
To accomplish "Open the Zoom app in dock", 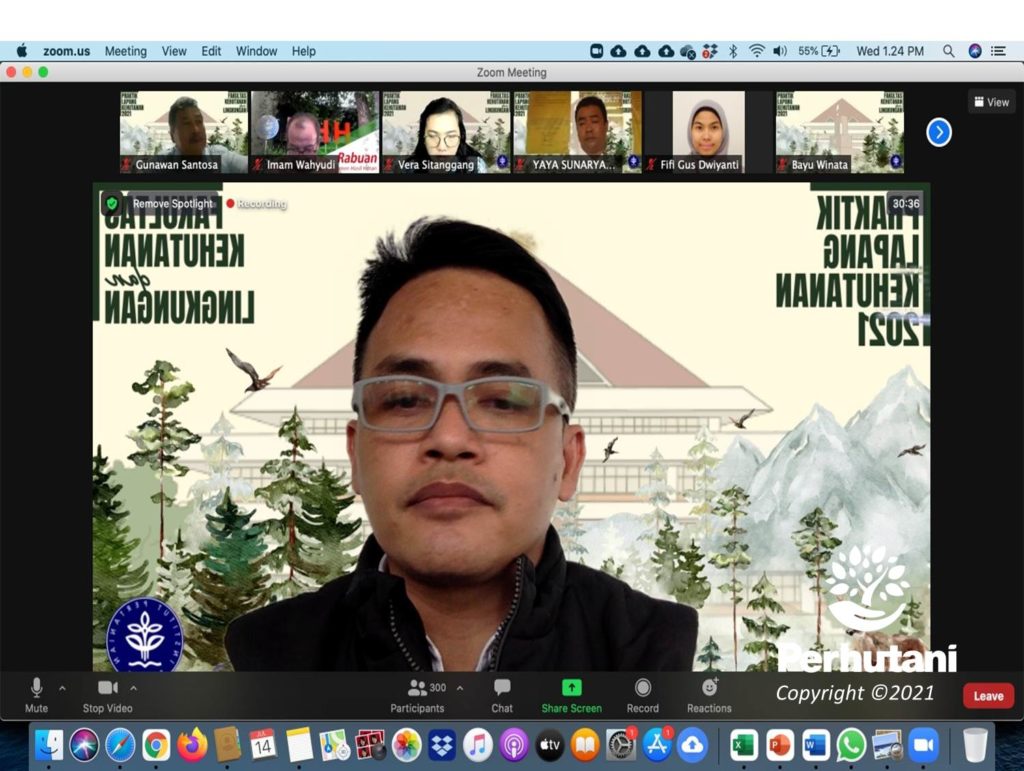I will pos(923,745).
